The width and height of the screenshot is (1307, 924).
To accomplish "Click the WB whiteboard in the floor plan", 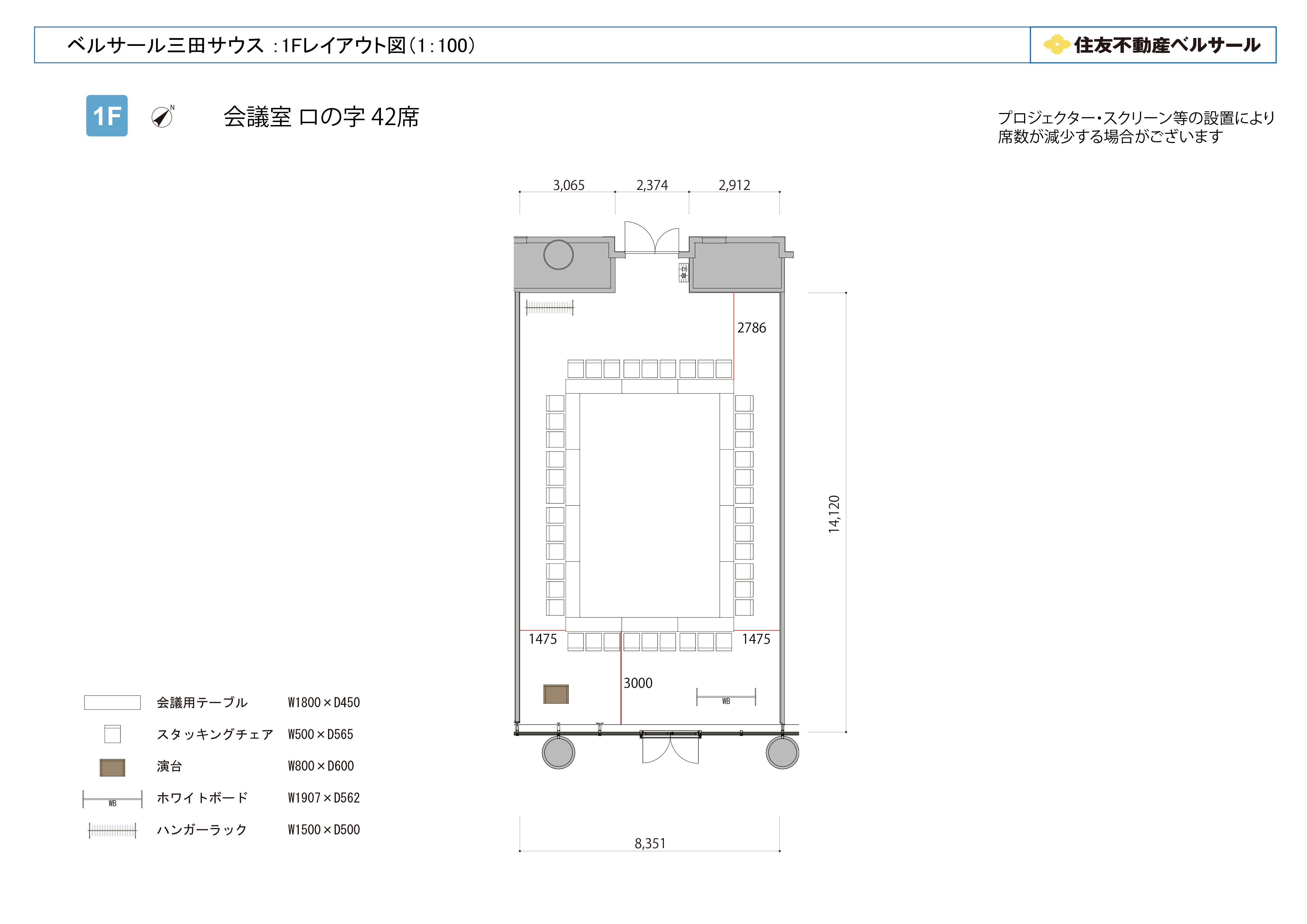I will click(x=726, y=697).
